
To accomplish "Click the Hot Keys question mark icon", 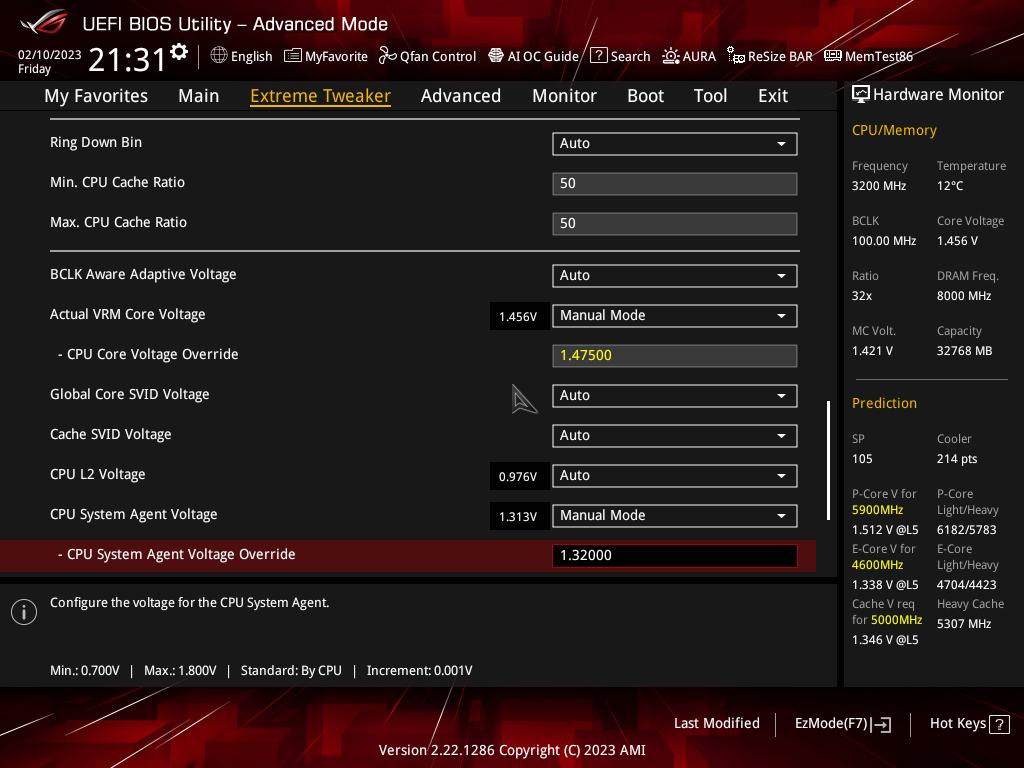I will (999, 724).
